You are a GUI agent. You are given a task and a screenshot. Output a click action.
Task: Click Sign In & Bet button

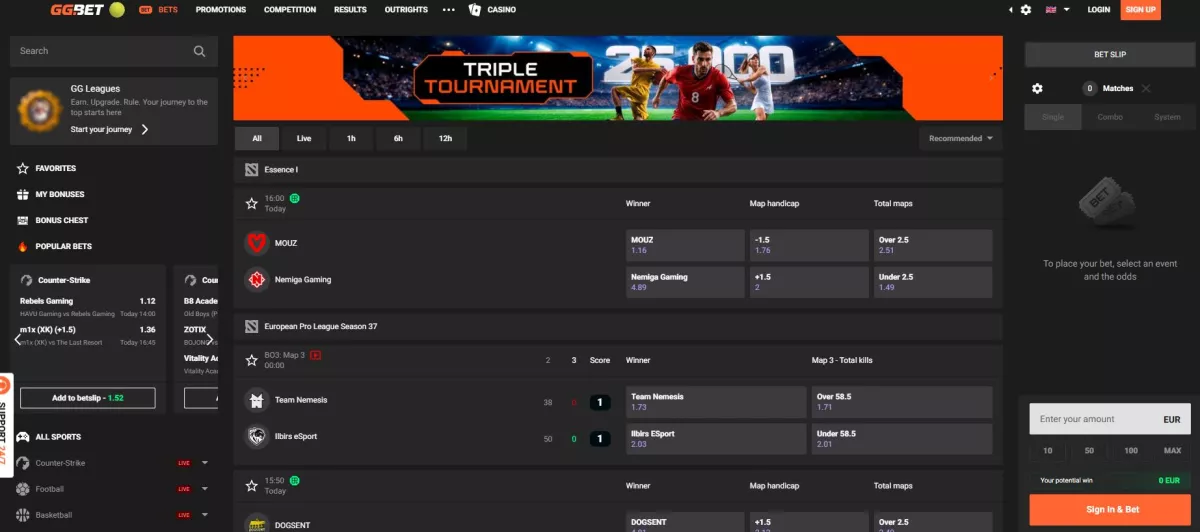click(1110, 509)
